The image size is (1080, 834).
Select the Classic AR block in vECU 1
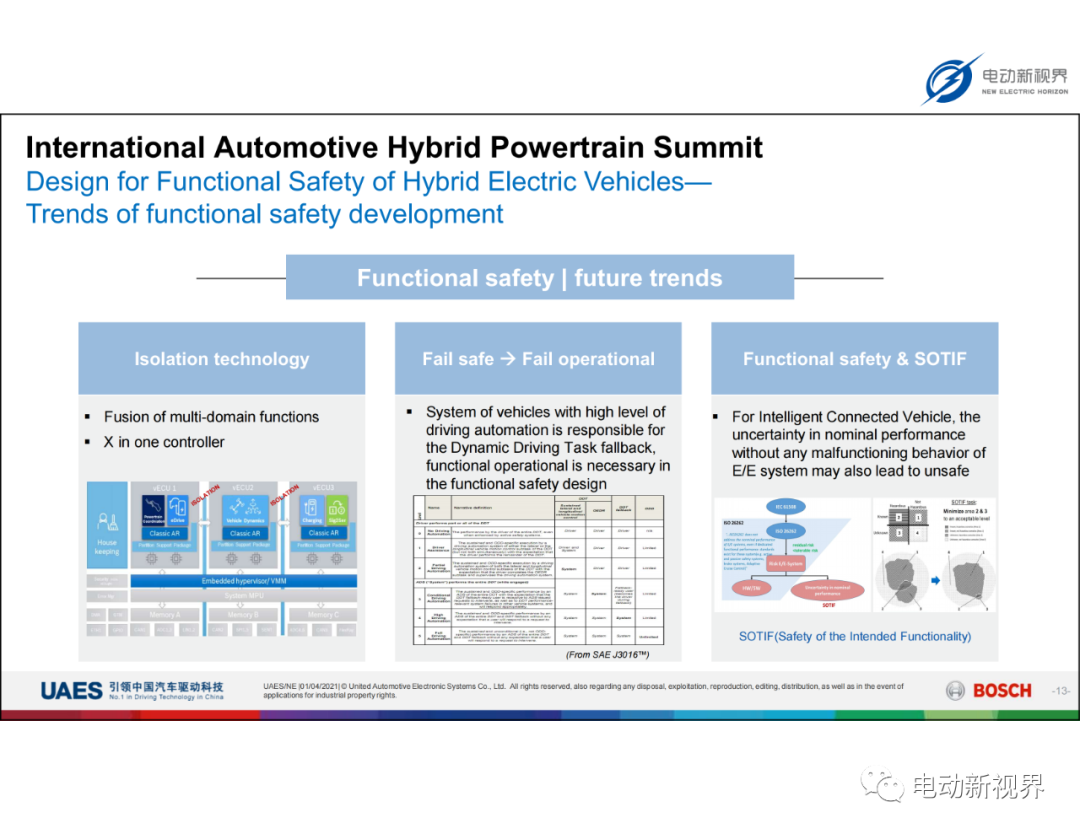165,533
